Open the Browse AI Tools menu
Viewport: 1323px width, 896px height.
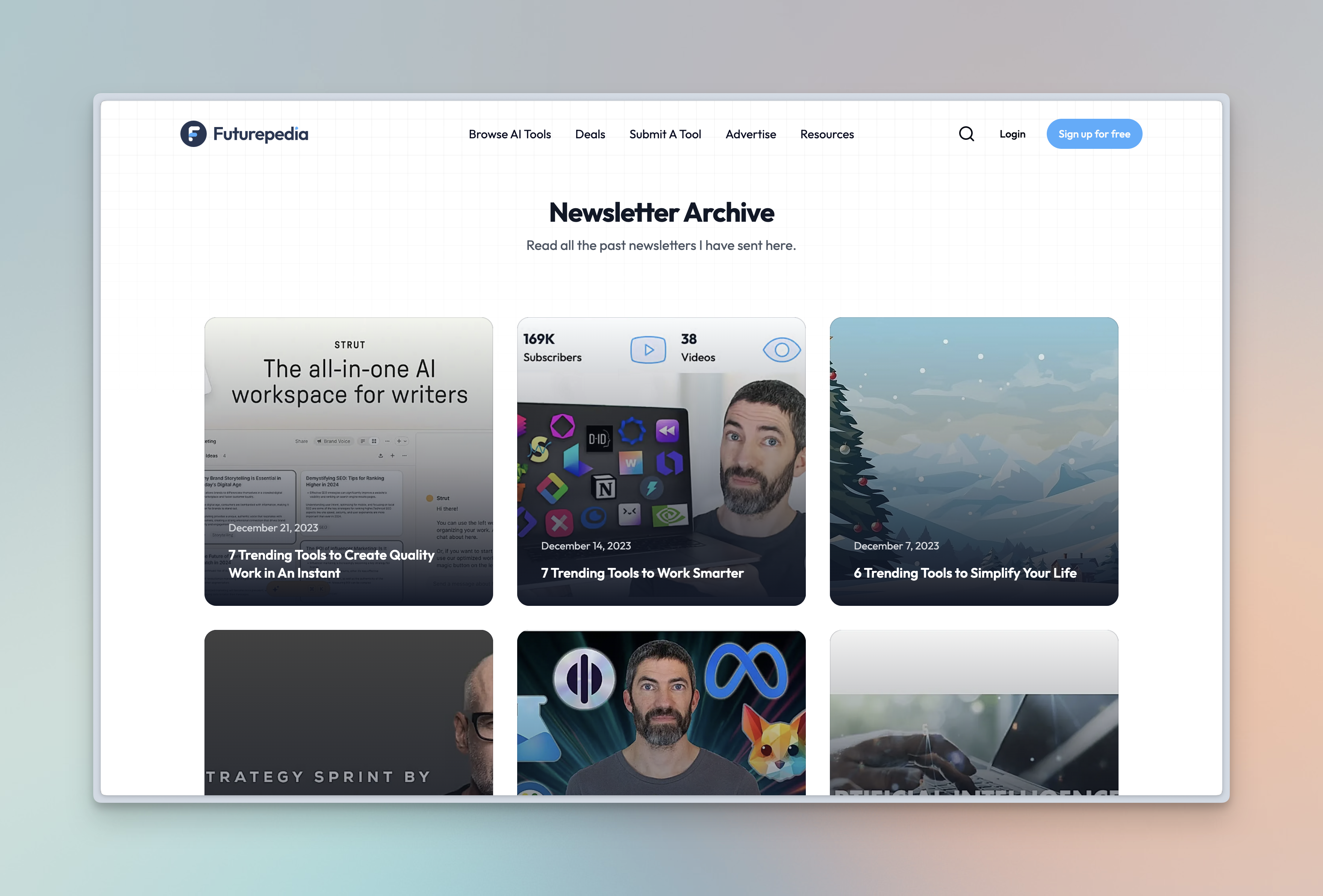coord(510,134)
